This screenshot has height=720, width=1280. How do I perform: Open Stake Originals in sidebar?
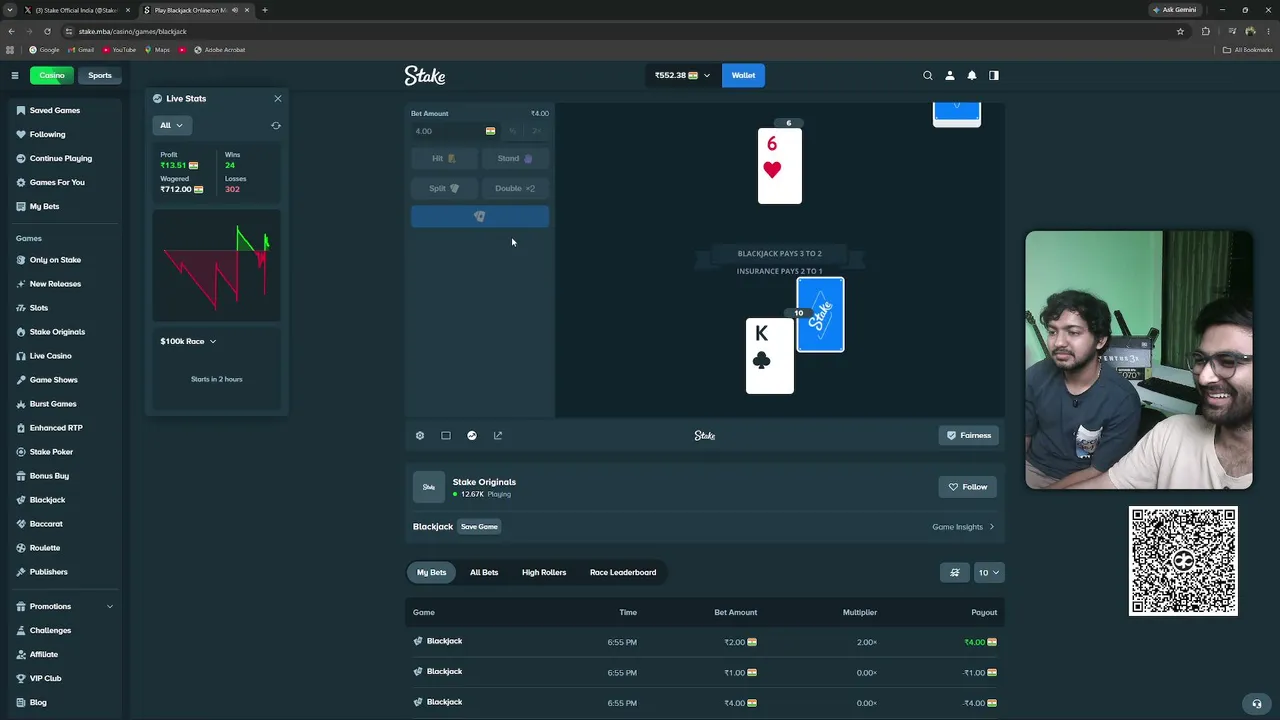point(62,332)
